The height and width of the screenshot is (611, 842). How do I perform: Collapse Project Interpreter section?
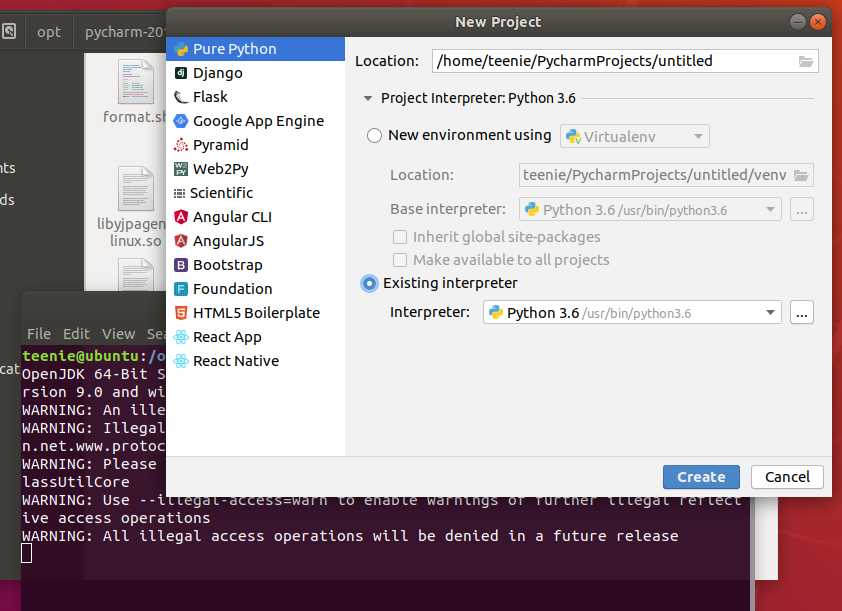click(368, 98)
